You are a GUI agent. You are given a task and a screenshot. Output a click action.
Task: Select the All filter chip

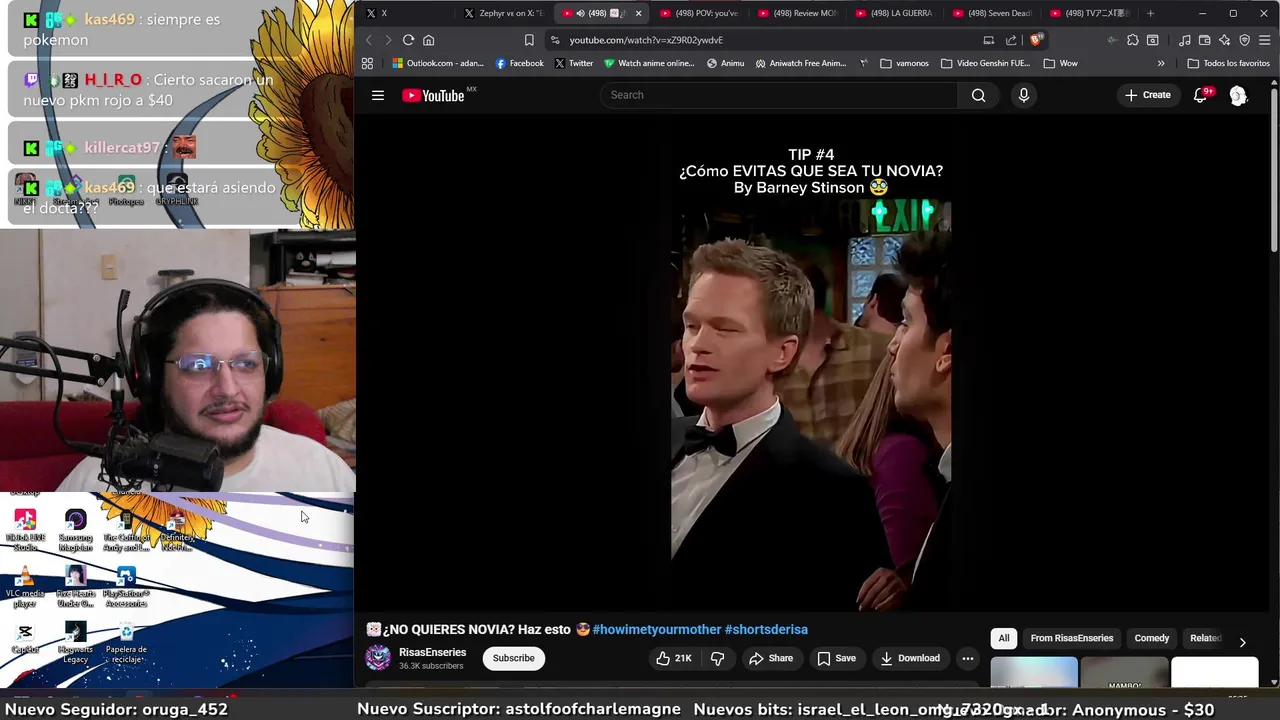[x=1004, y=638]
